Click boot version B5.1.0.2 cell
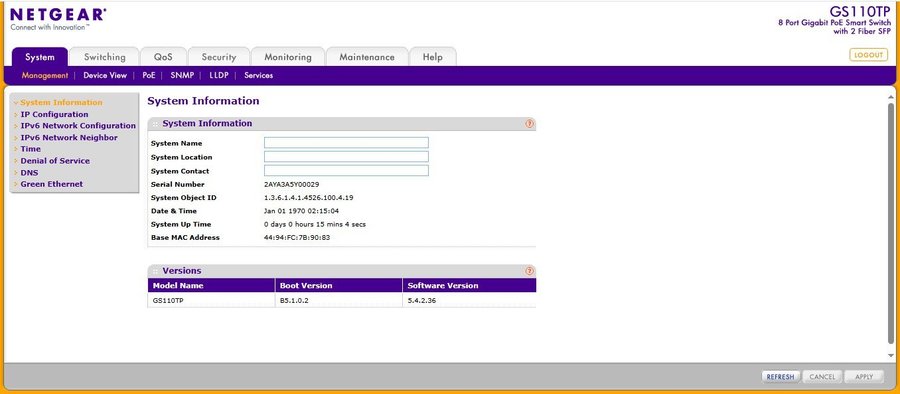Viewport: 900px width, 394px height. coord(339,300)
